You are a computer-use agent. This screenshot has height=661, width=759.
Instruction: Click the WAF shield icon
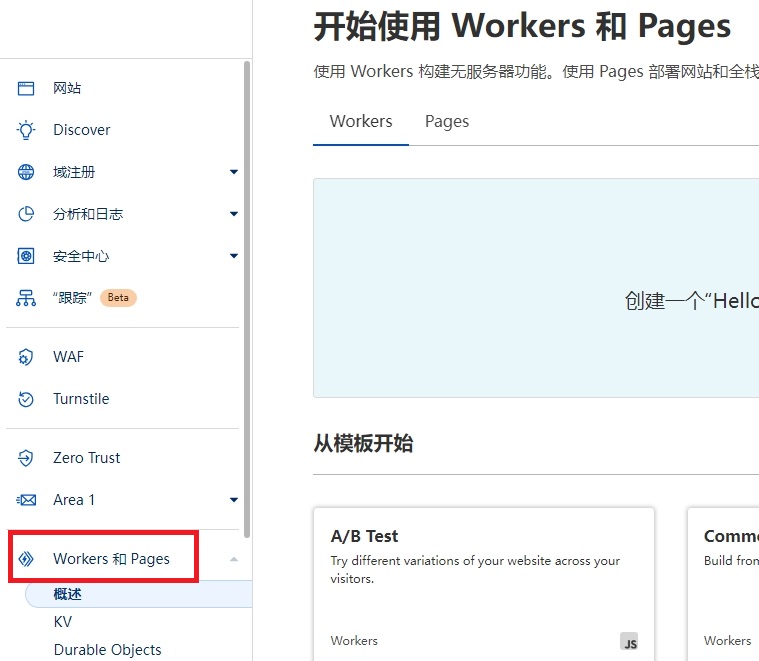tap(26, 357)
